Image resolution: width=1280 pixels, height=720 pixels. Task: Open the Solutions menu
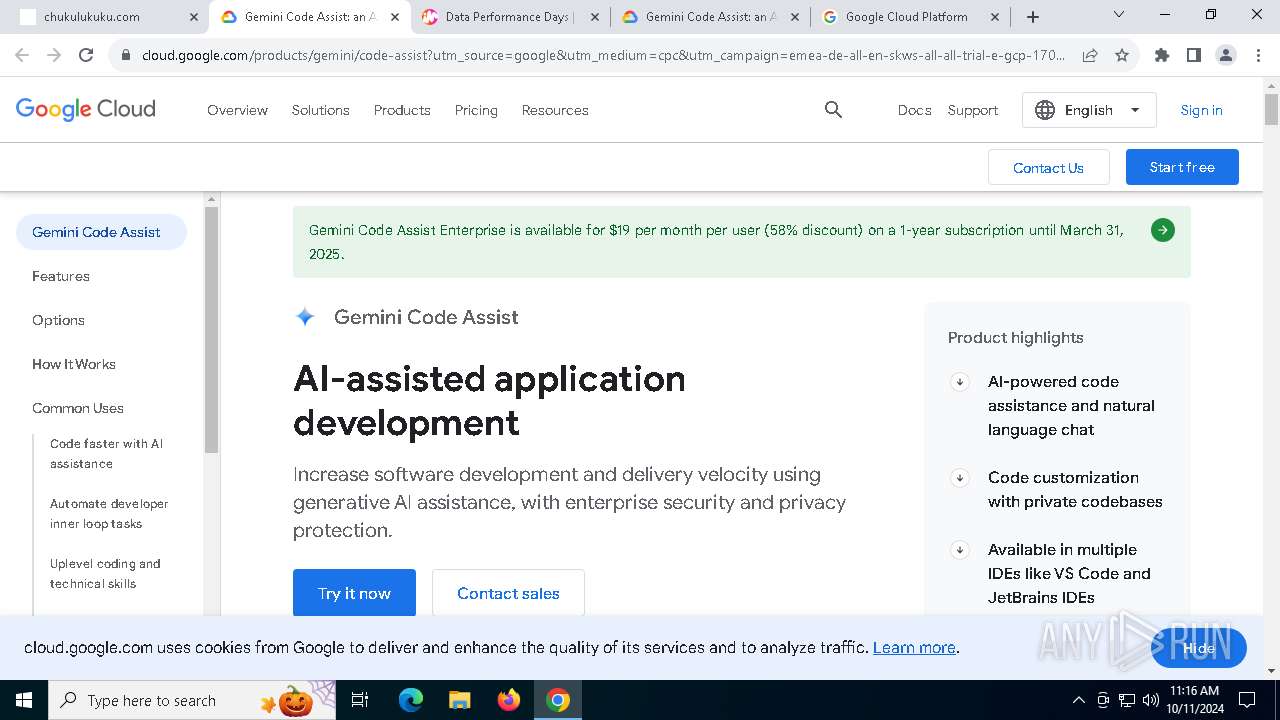(320, 110)
